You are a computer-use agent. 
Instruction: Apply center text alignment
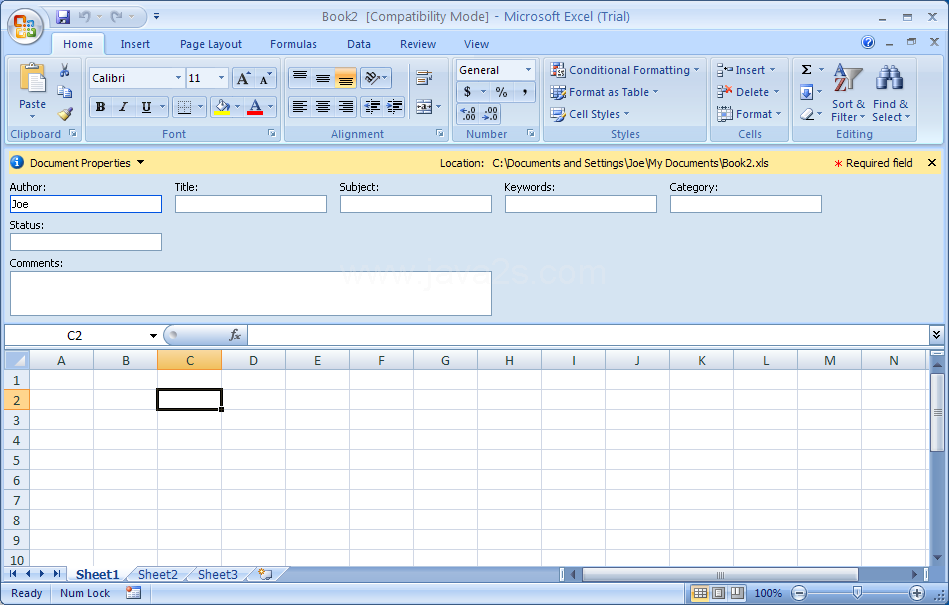323,107
